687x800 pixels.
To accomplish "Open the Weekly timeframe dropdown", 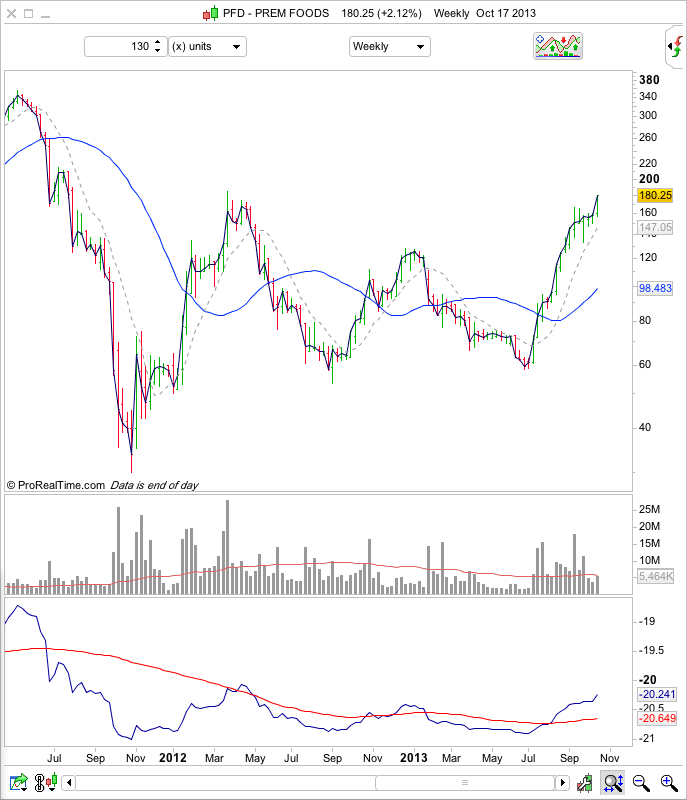I will coord(390,46).
